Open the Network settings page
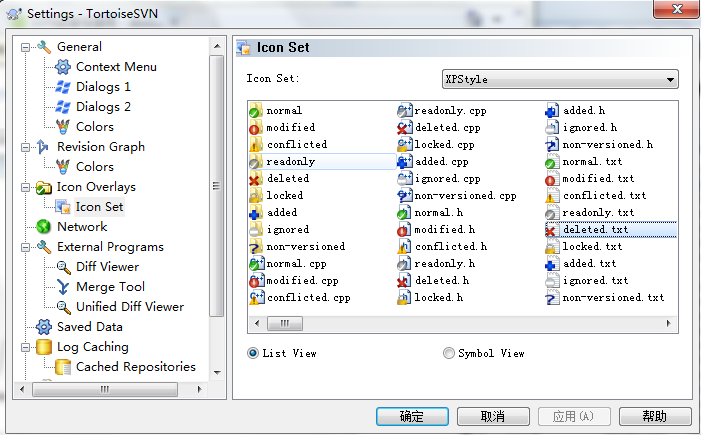Viewport: 701px width, 435px height. 82,227
